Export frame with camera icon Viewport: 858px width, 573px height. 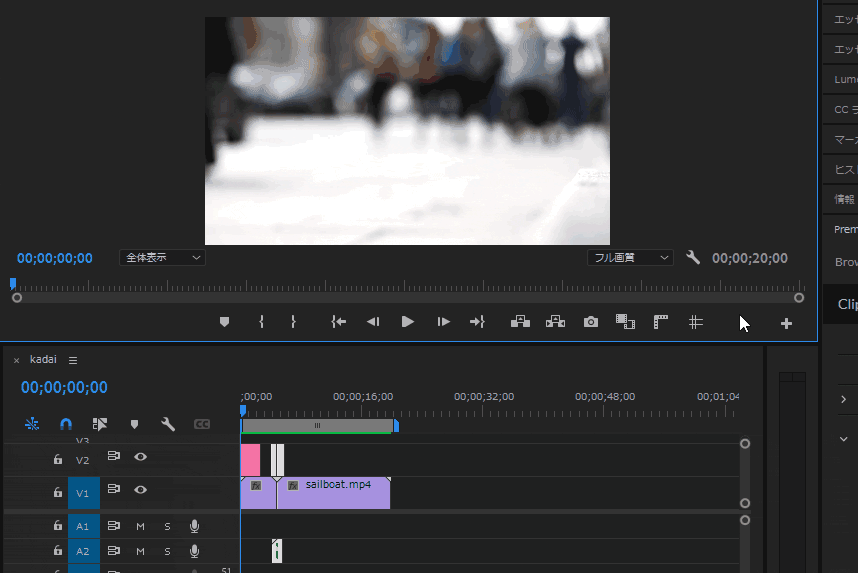point(590,322)
